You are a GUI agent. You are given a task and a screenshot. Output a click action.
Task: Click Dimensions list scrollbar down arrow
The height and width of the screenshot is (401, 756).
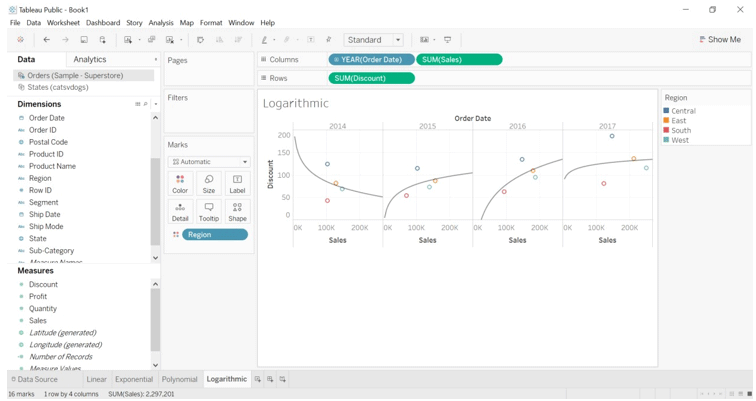(155, 258)
